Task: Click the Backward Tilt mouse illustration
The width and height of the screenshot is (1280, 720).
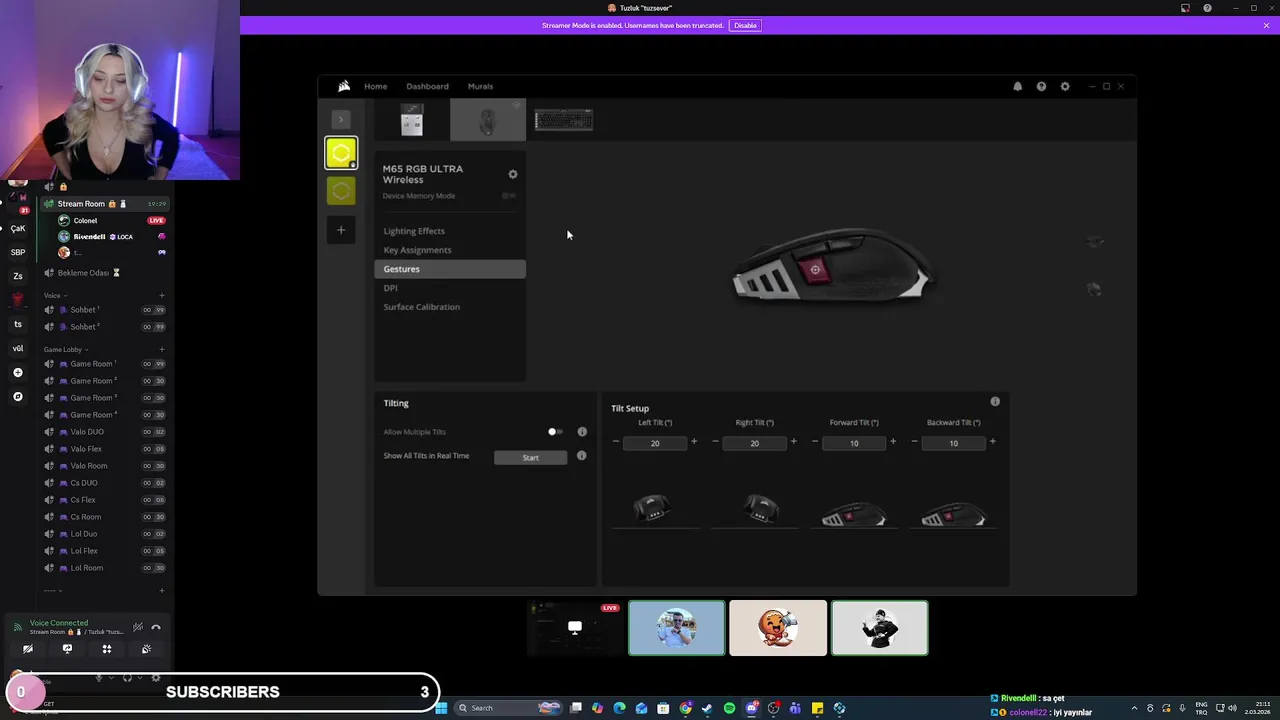Action: [953, 516]
